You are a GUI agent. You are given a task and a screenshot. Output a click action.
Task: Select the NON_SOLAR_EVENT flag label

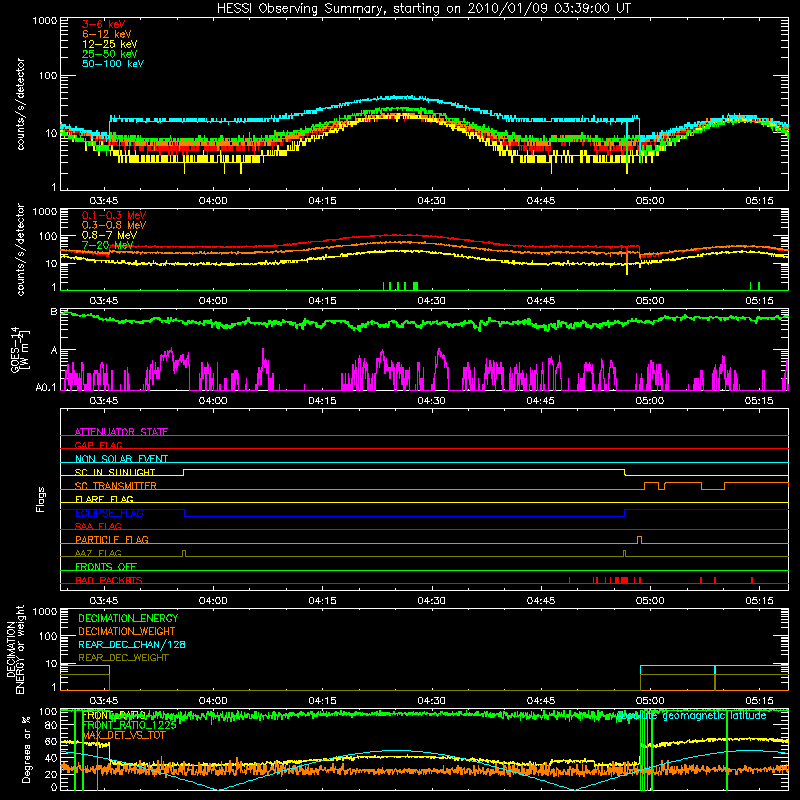point(121,459)
